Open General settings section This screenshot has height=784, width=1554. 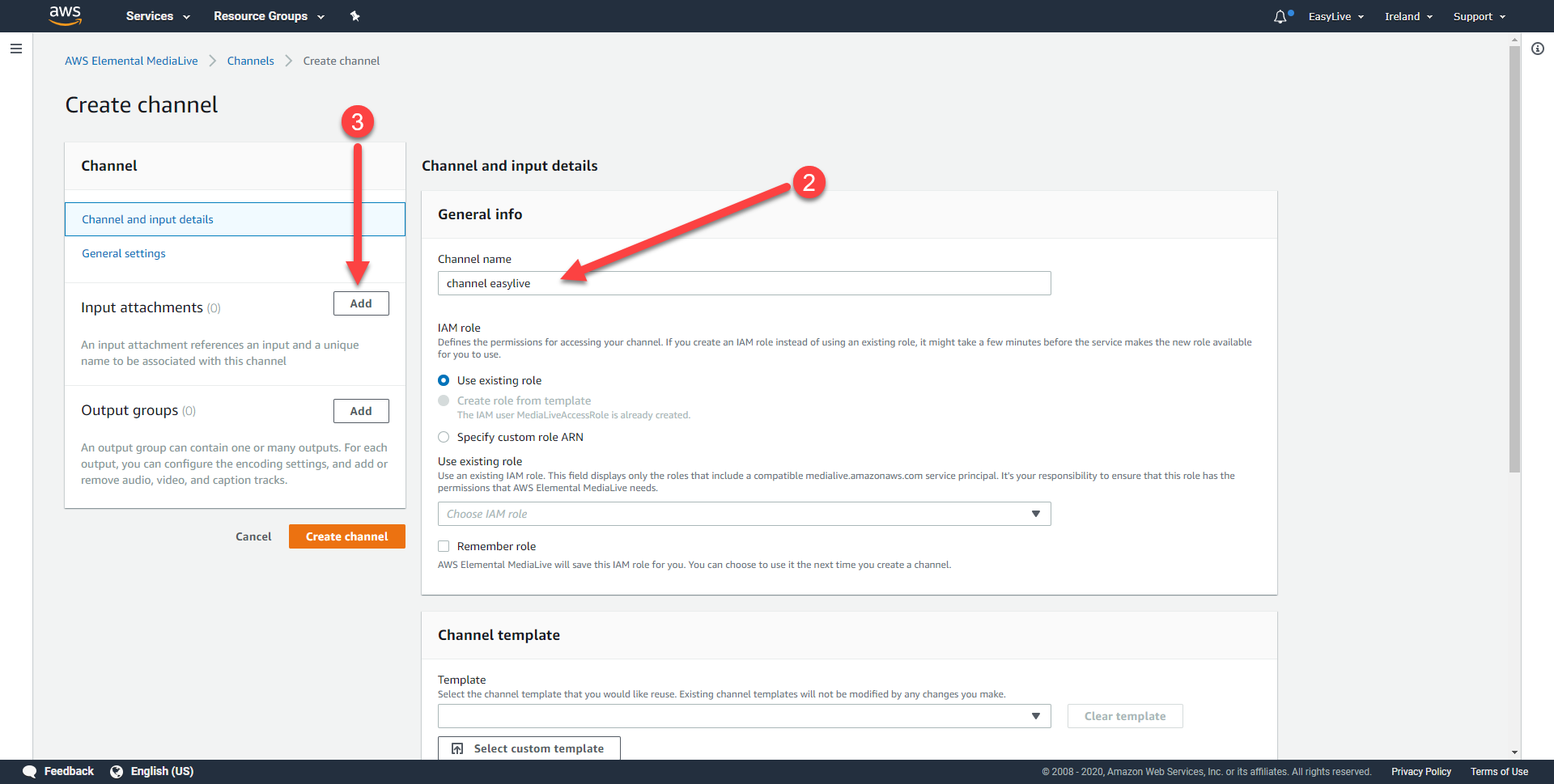[124, 253]
